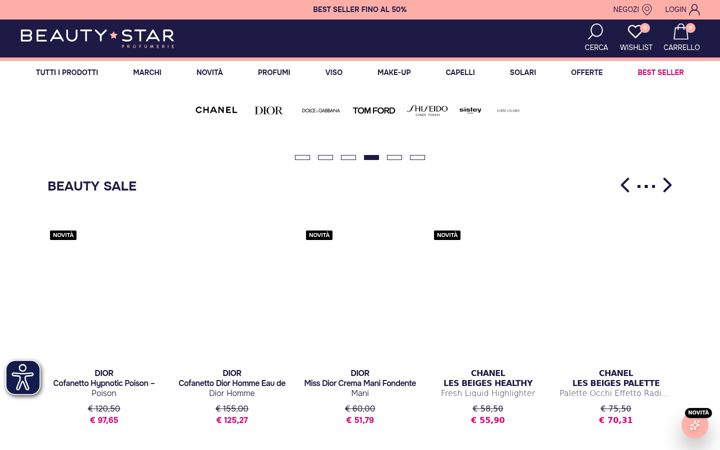
Task: Go to third banner slide indicator
Action: pos(348,158)
